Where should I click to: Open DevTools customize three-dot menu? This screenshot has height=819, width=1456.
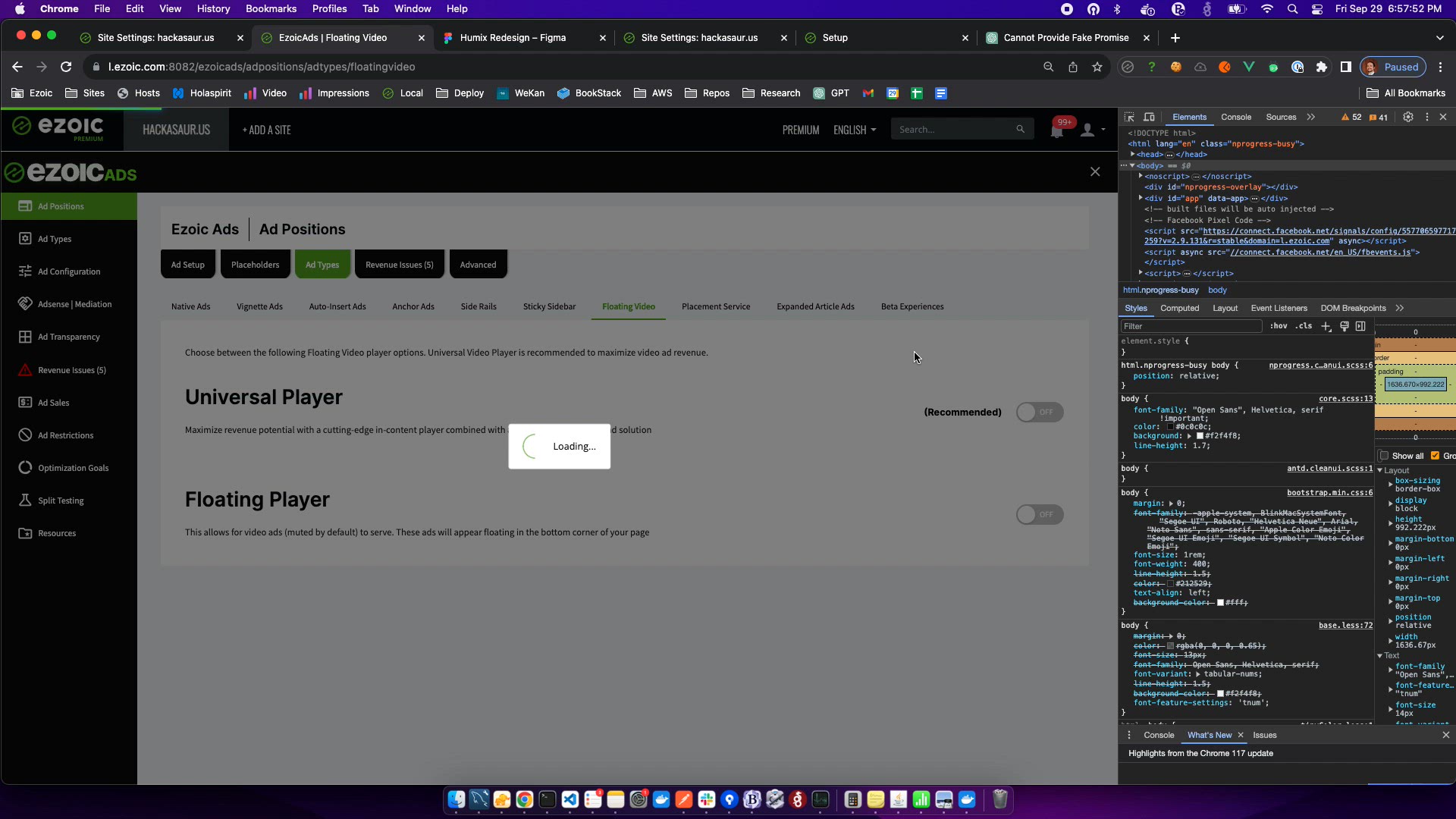click(x=1427, y=117)
